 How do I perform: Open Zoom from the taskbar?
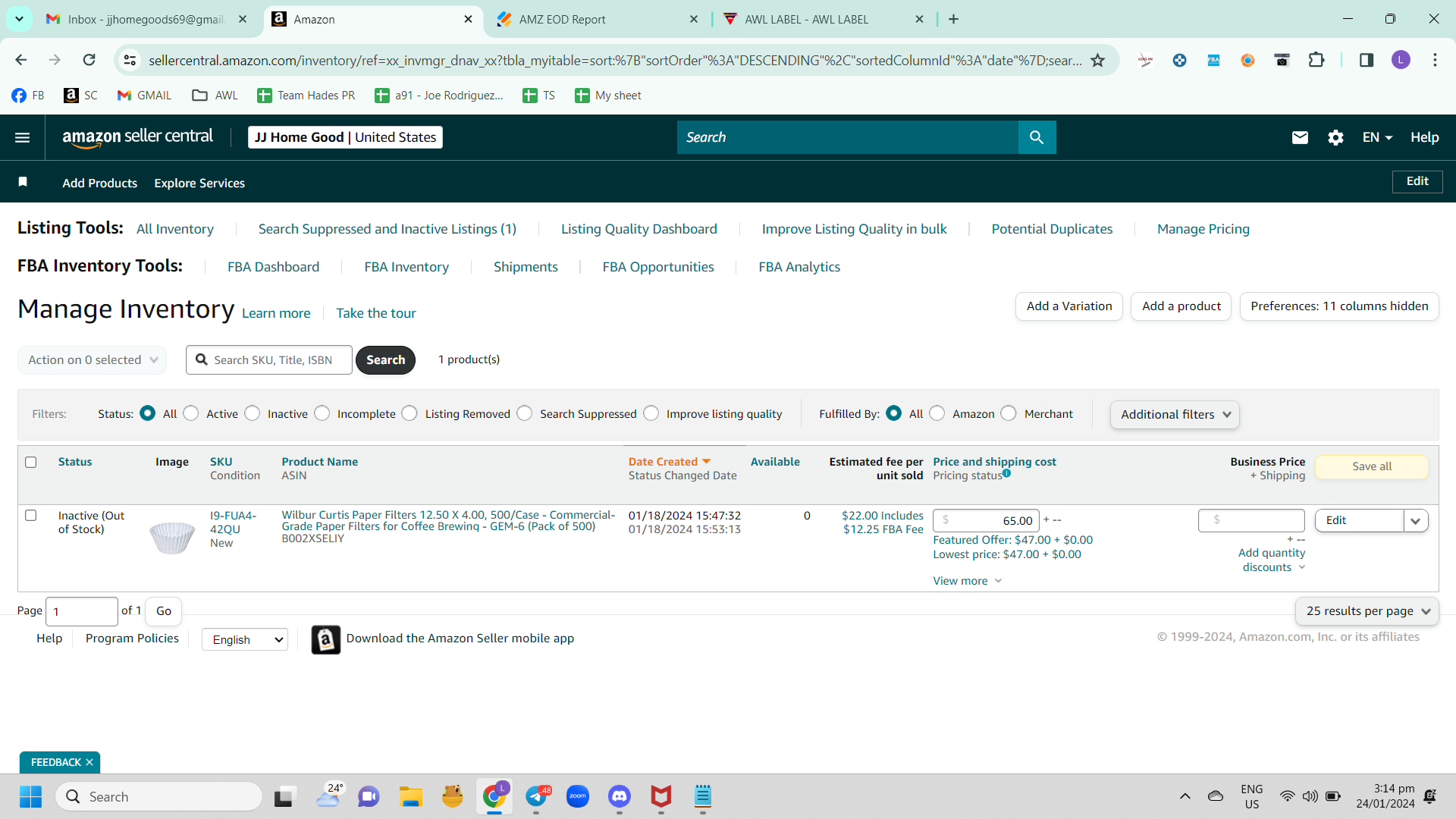pos(578,796)
